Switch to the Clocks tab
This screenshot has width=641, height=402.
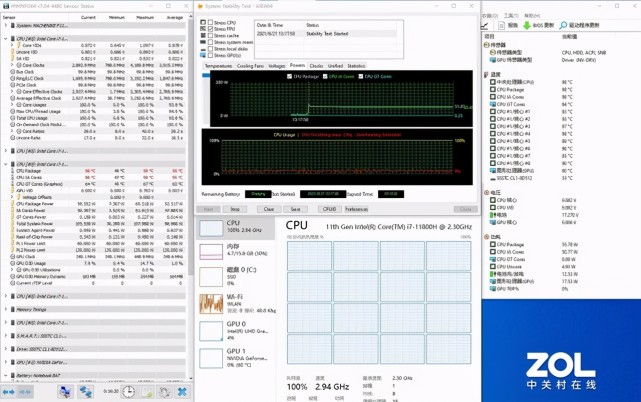pos(316,66)
